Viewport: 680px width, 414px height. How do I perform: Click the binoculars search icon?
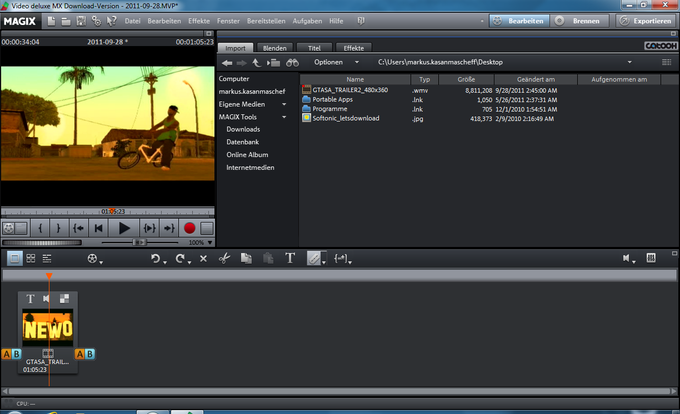293,62
